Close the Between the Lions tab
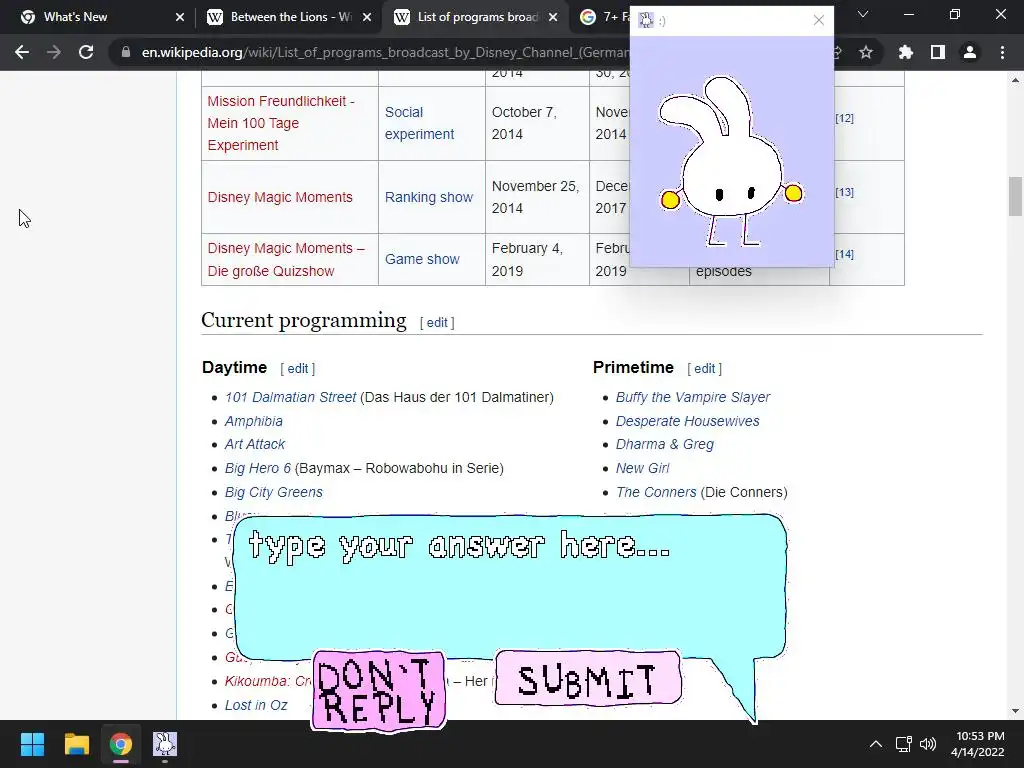The width and height of the screenshot is (1024, 768). tap(367, 17)
